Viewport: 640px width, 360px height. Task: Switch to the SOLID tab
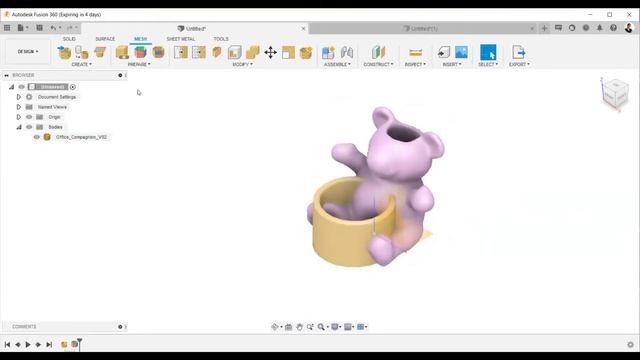(69, 39)
